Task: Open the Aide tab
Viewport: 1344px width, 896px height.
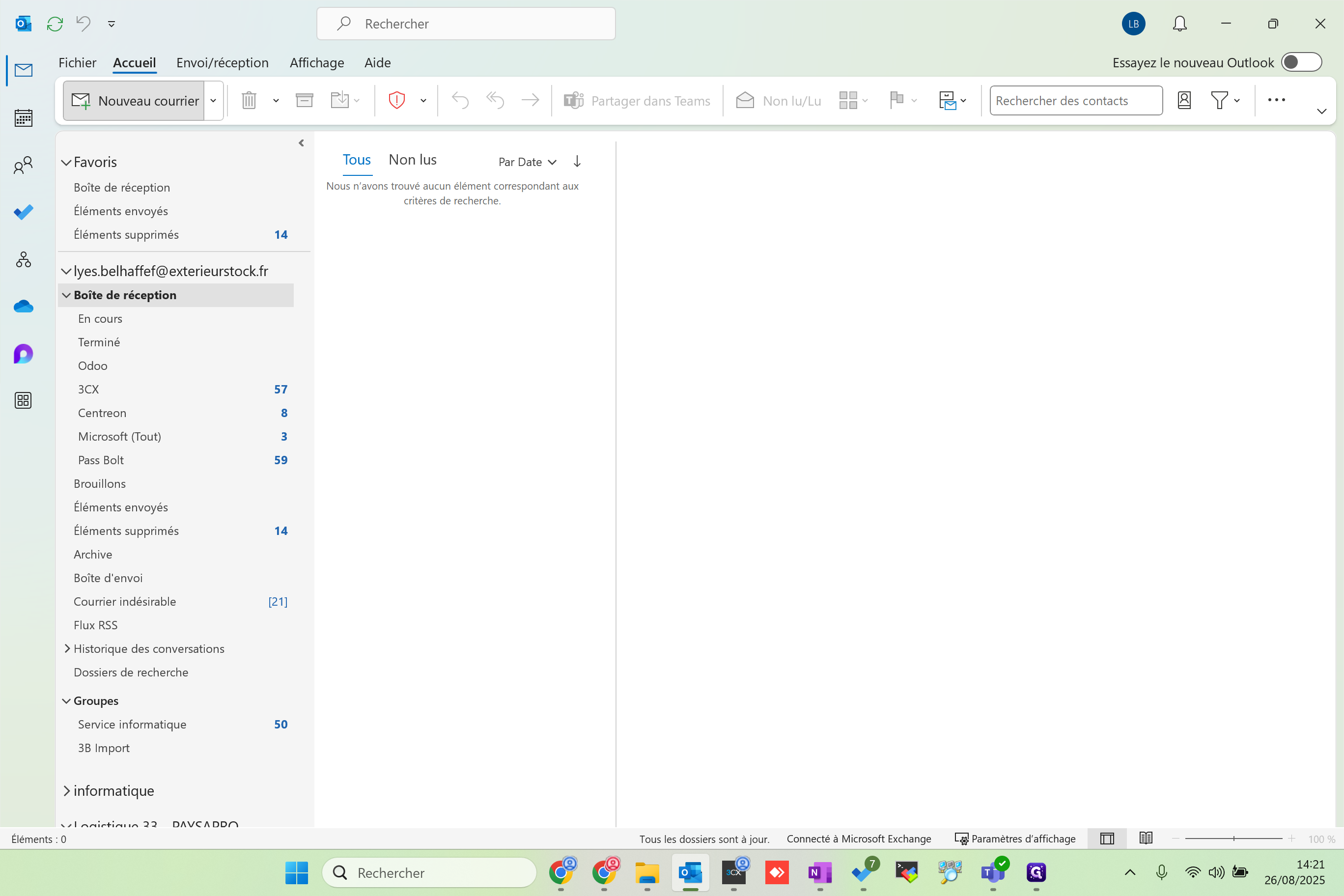Action: (378, 62)
